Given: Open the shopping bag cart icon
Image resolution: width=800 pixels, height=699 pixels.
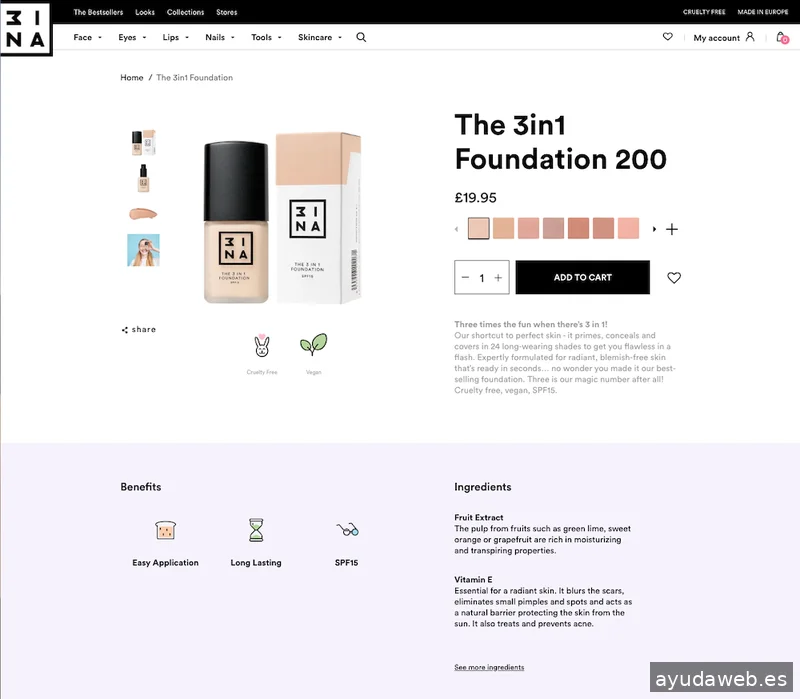Looking at the screenshot, I should (x=782, y=37).
